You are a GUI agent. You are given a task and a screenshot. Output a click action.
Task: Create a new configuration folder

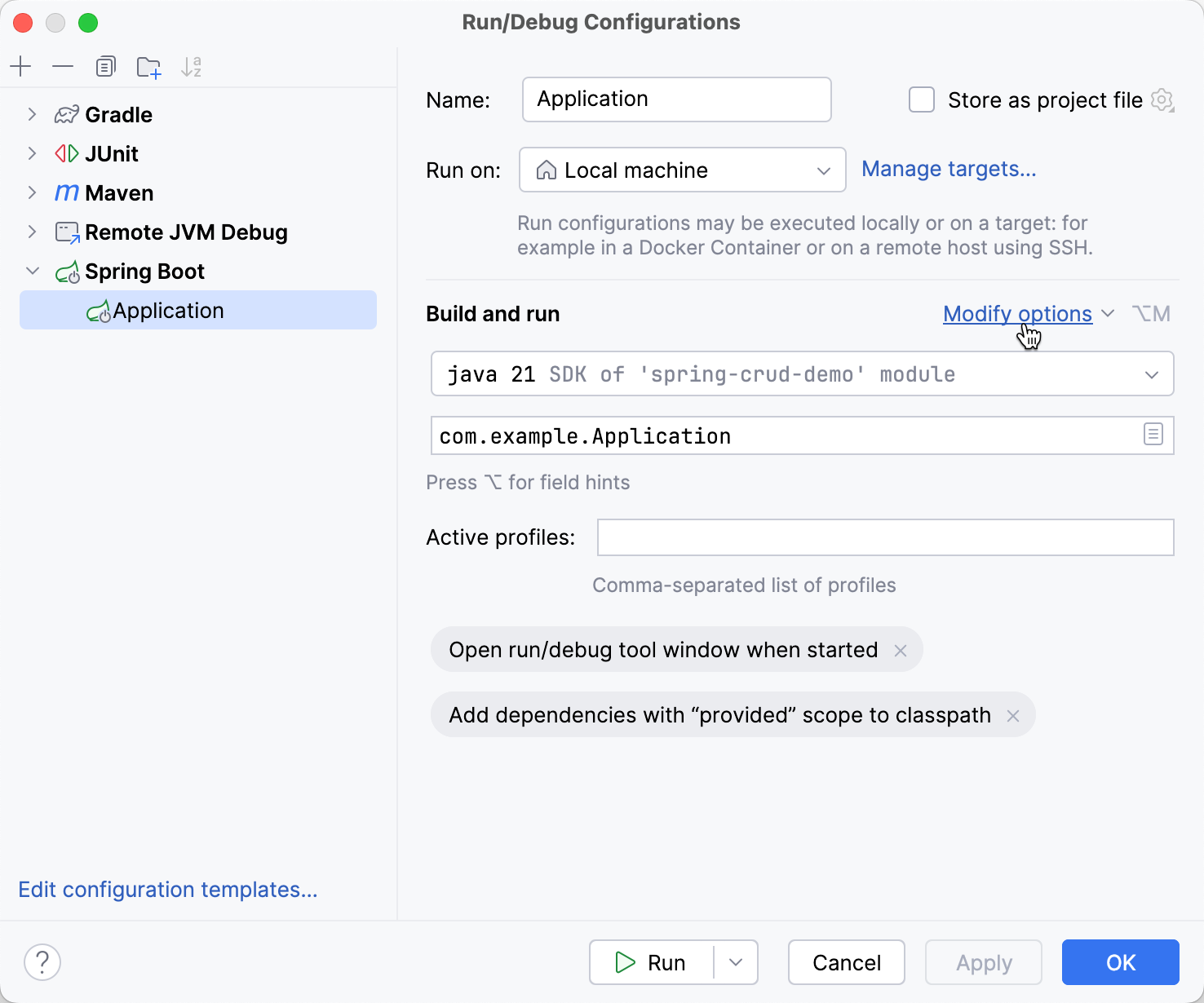pos(148,66)
